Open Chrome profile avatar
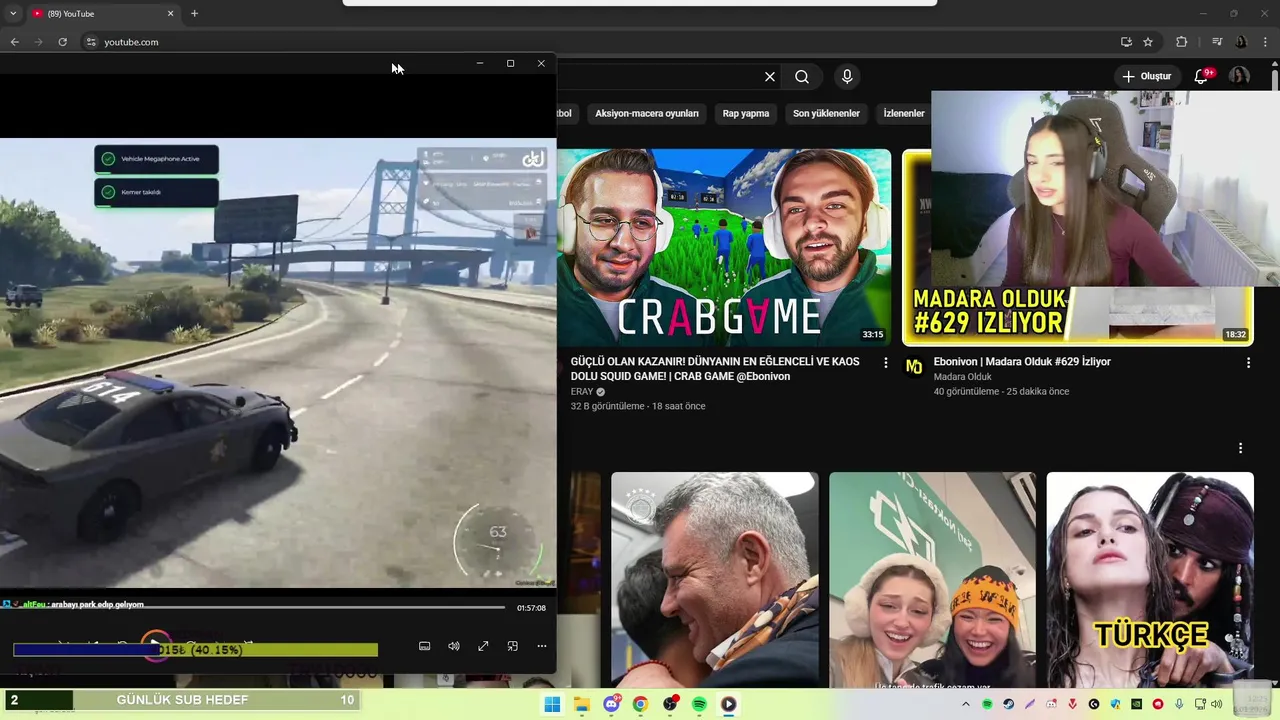Viewport: 1280px width, 720px height. coord(1241,42)
